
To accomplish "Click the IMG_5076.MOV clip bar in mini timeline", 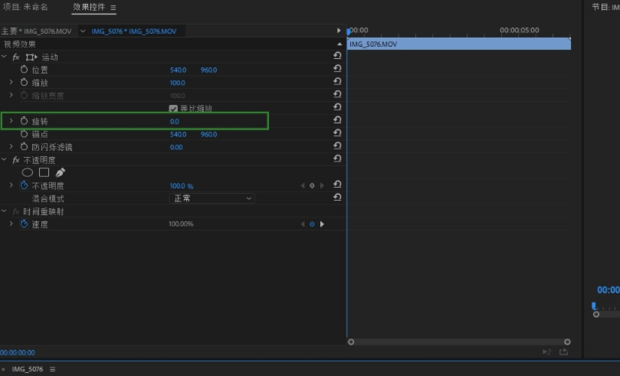I will (459, 44).
